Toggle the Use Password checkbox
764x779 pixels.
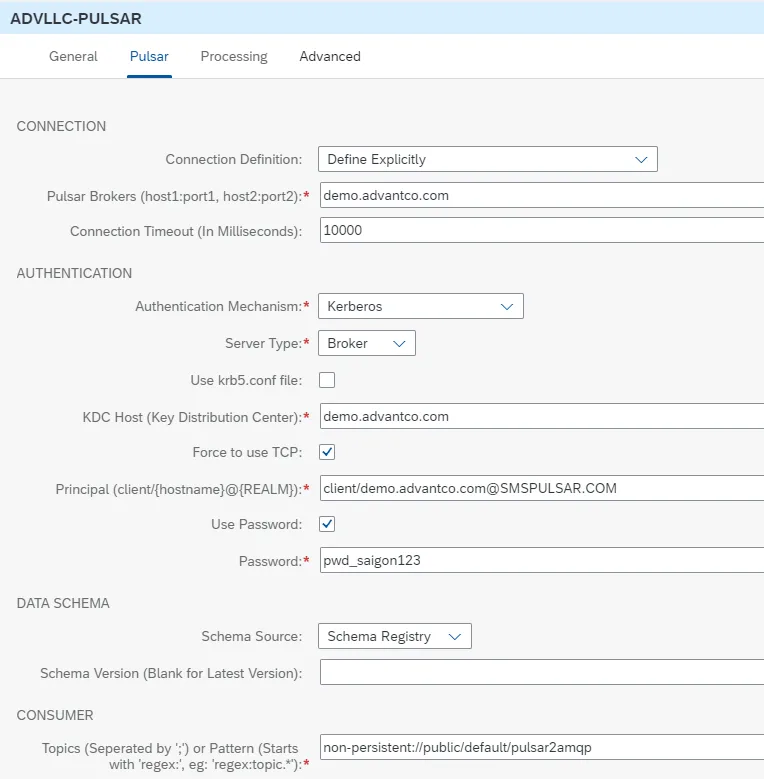(327, 524)
